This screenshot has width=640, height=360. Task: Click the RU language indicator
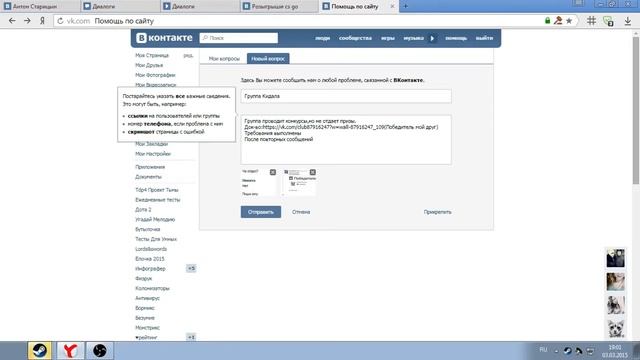[x=543, y=350]
